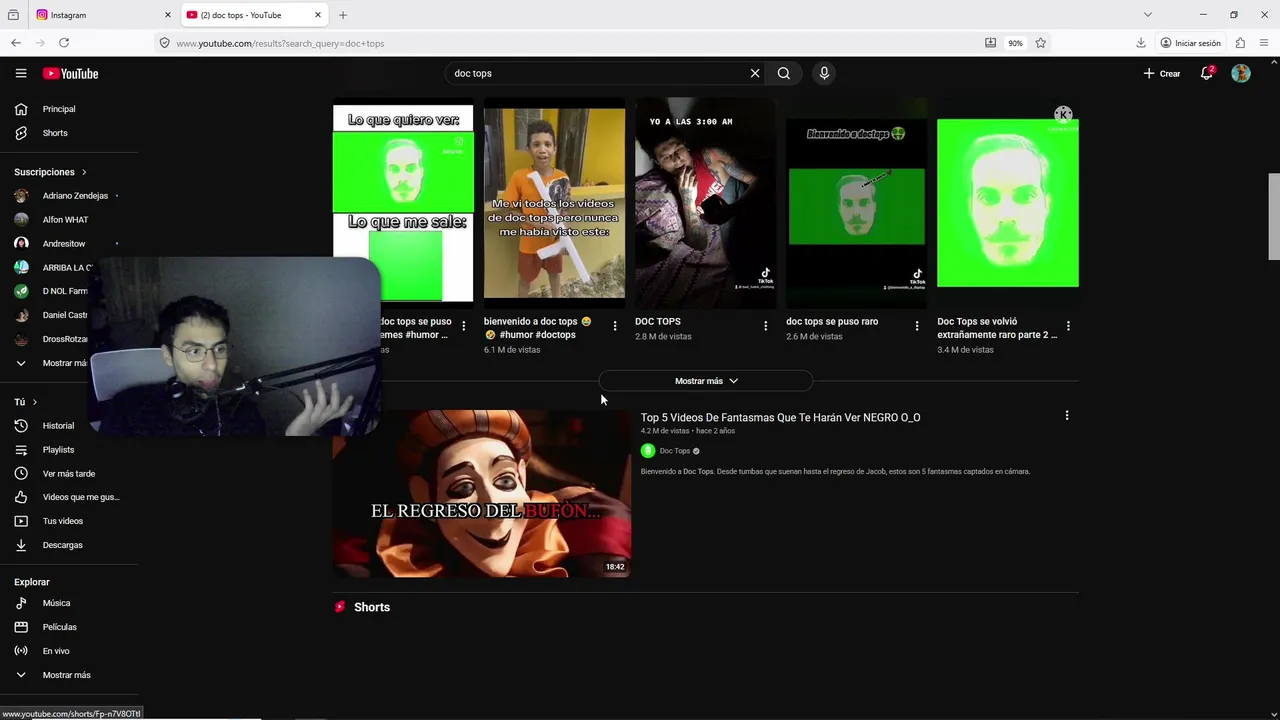1280x720 pixels.
Task: Open options for 'doc tops se puso raro'
Action: point(917,326)
